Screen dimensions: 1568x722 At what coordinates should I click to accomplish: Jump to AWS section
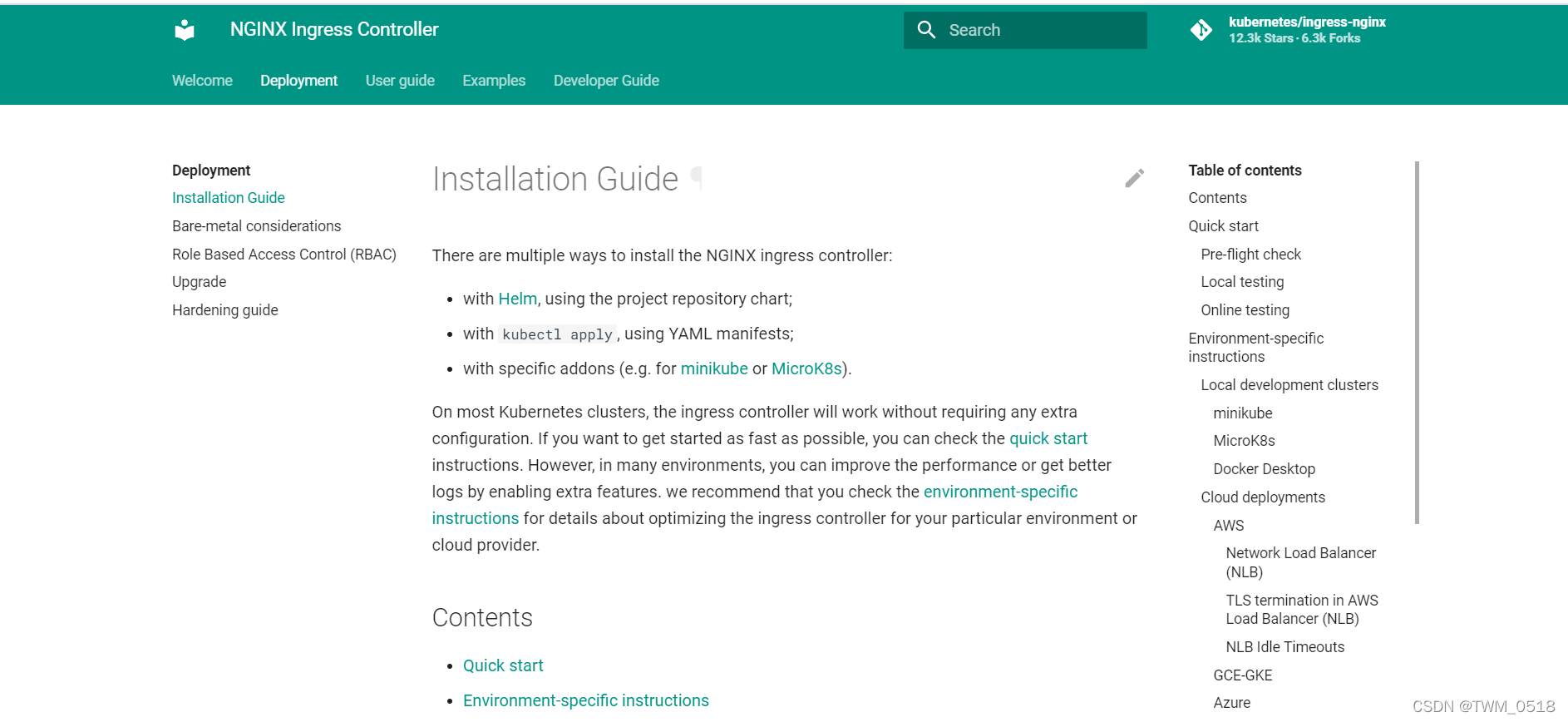coord(1229,526)
